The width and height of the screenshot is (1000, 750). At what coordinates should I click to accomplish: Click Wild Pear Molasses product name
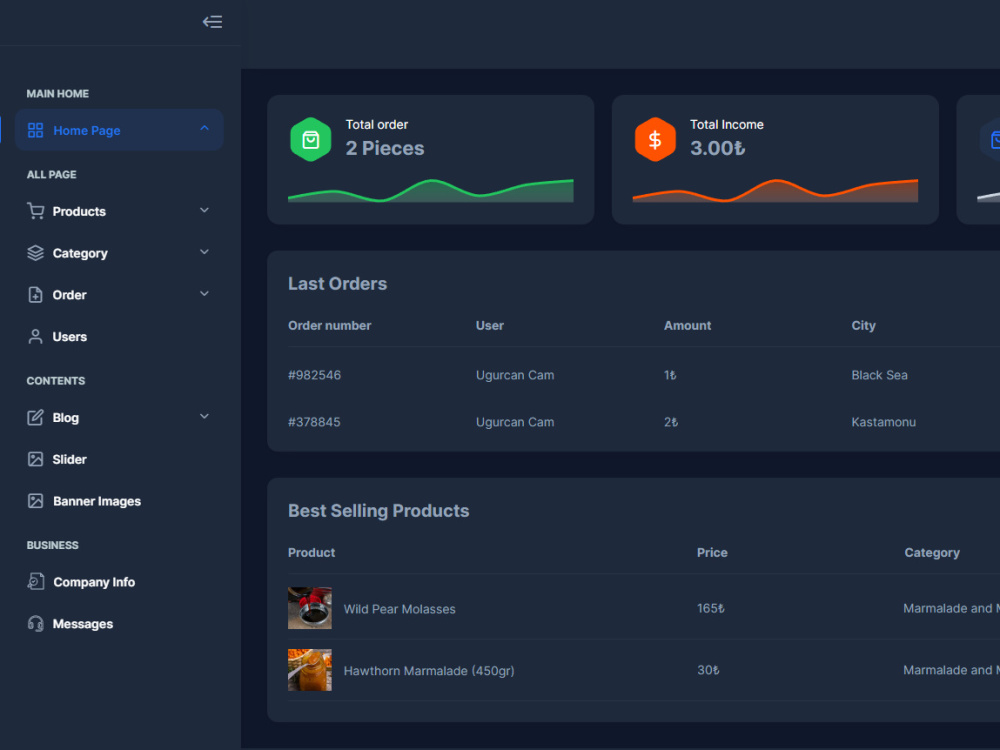click(x=399, y=609)
